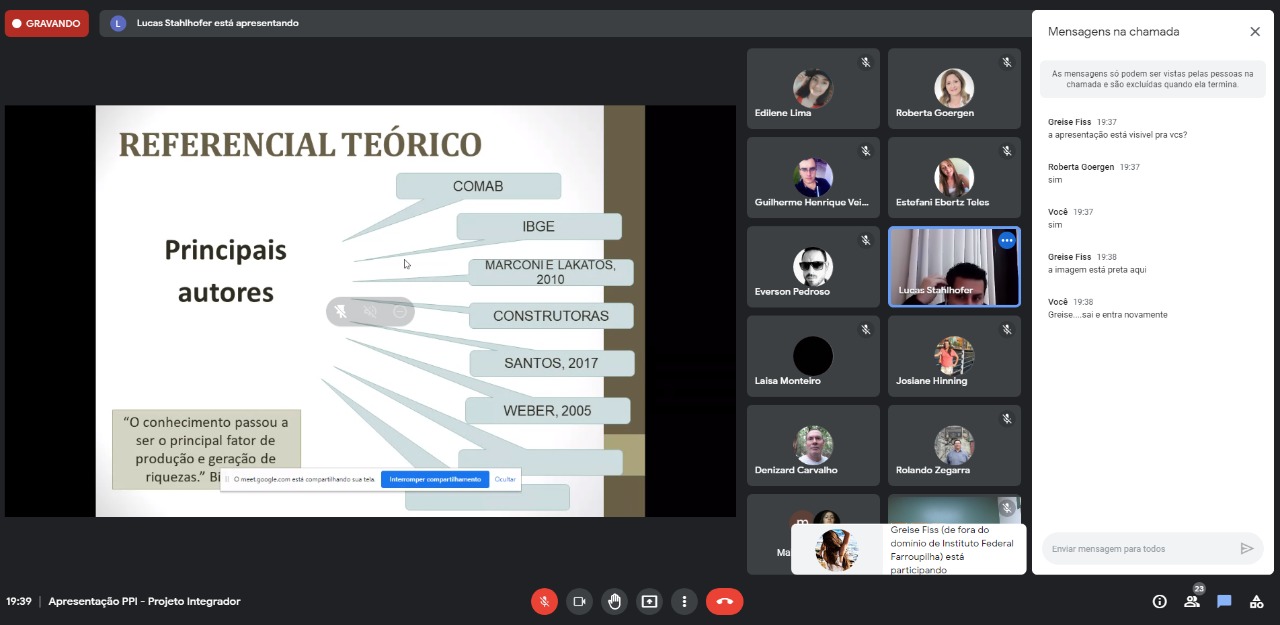Click the GRAVANDO recording indicator
1280x625 pixels.
click(47, 23)
